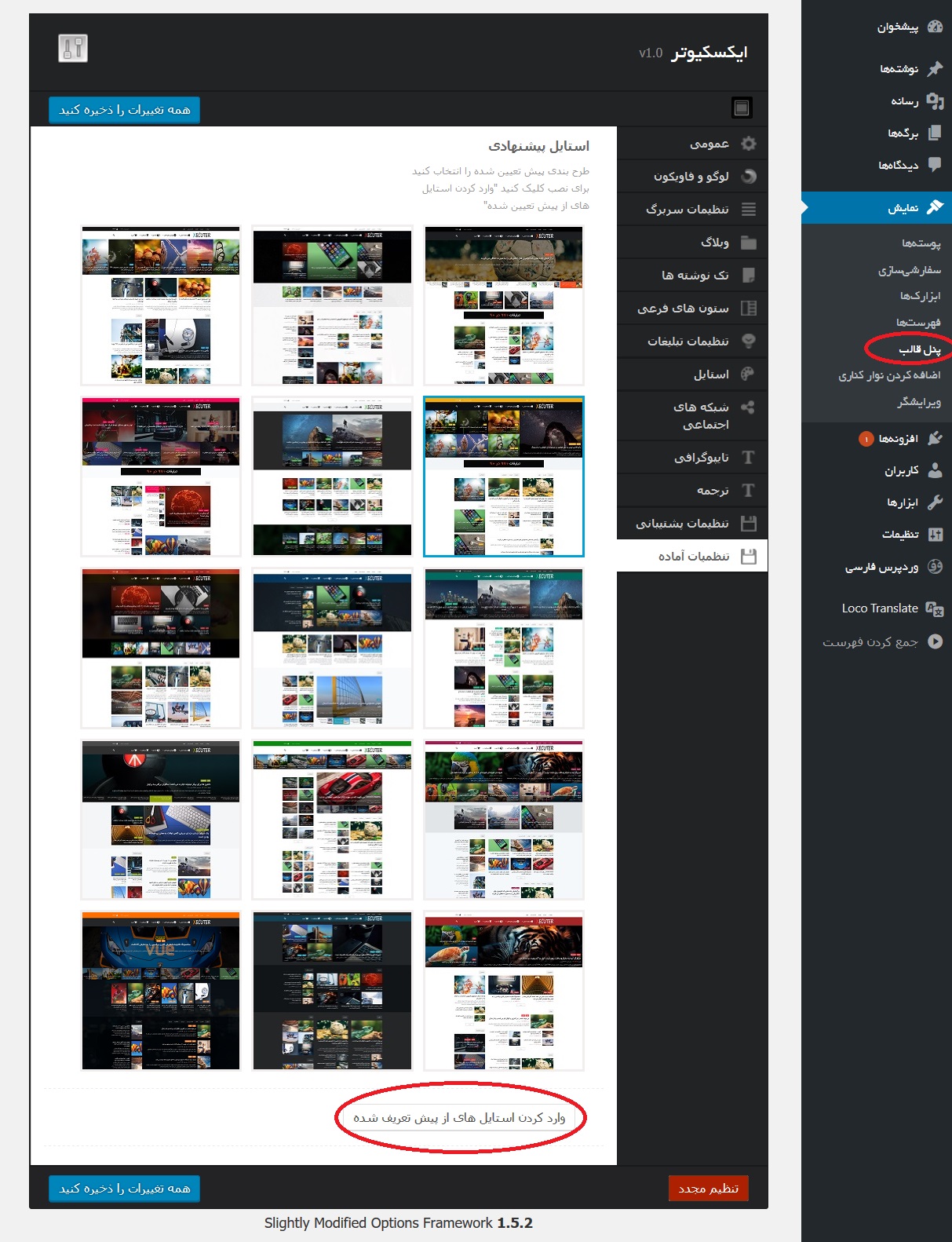Click the pushpin icon next to نوشته‌ها
This screenshot has height=1242, width=952.
click(934, 69)
